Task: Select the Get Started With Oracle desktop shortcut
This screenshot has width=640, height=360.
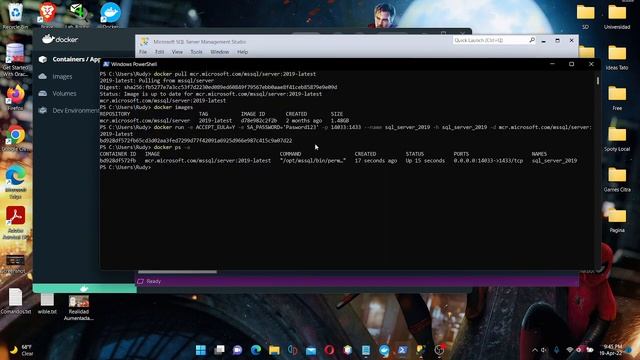Action: pyautogui.click(x=15, y=60)
